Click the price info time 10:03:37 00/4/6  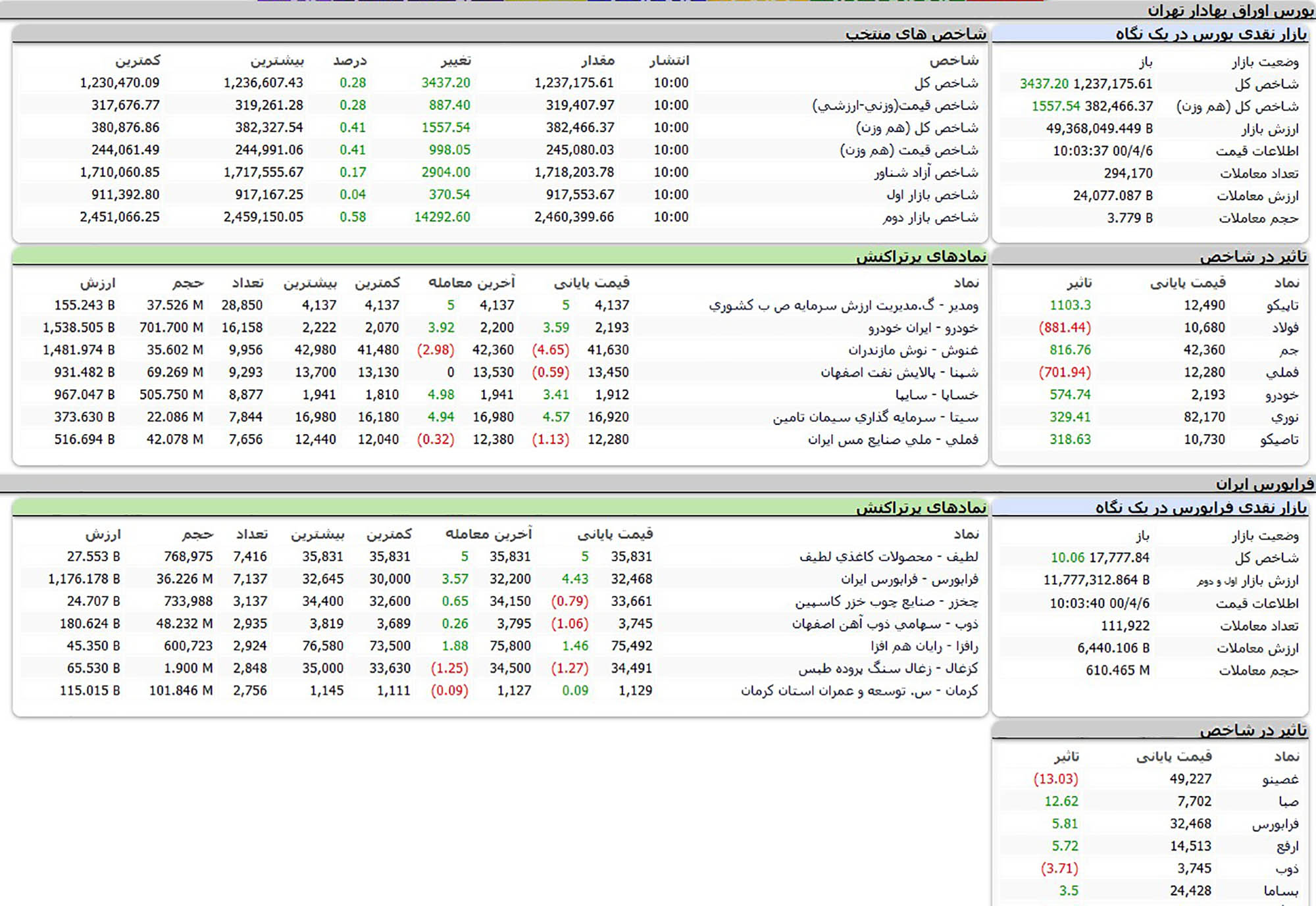tap(1103, 151)
